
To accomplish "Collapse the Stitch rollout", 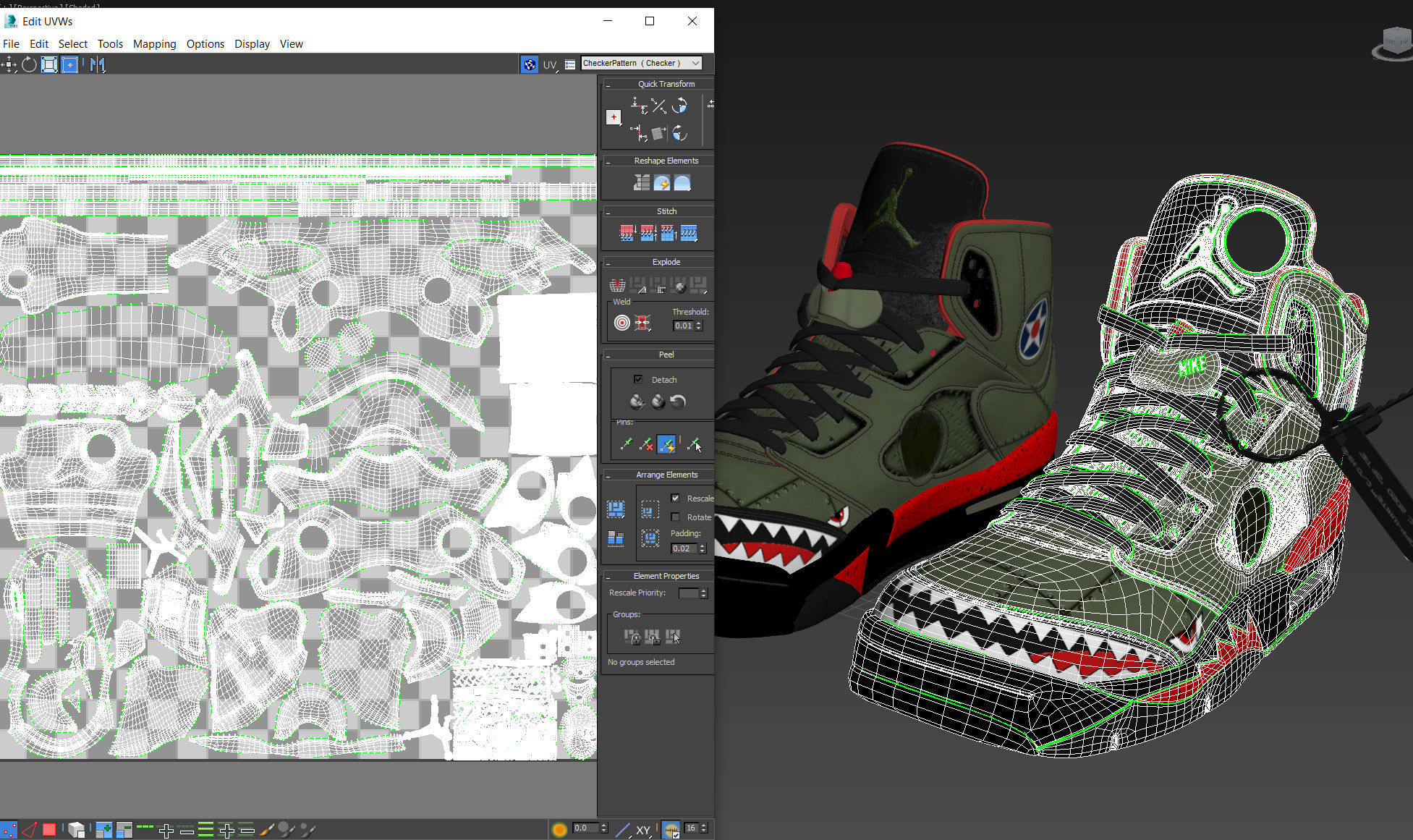I will click(x=608, y=212).
